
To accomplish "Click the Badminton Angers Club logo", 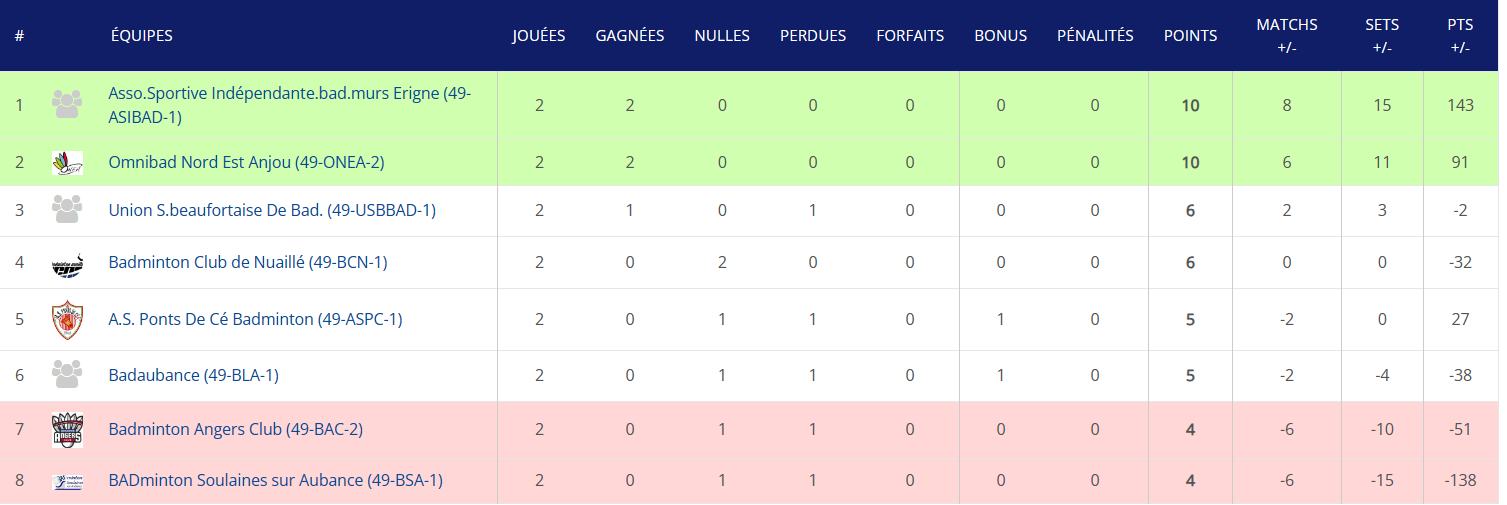I will pos(67,430).
